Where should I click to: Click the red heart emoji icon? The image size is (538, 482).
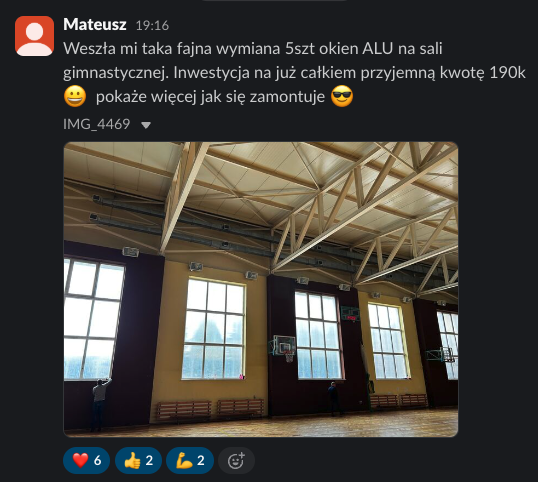point(80,460)
